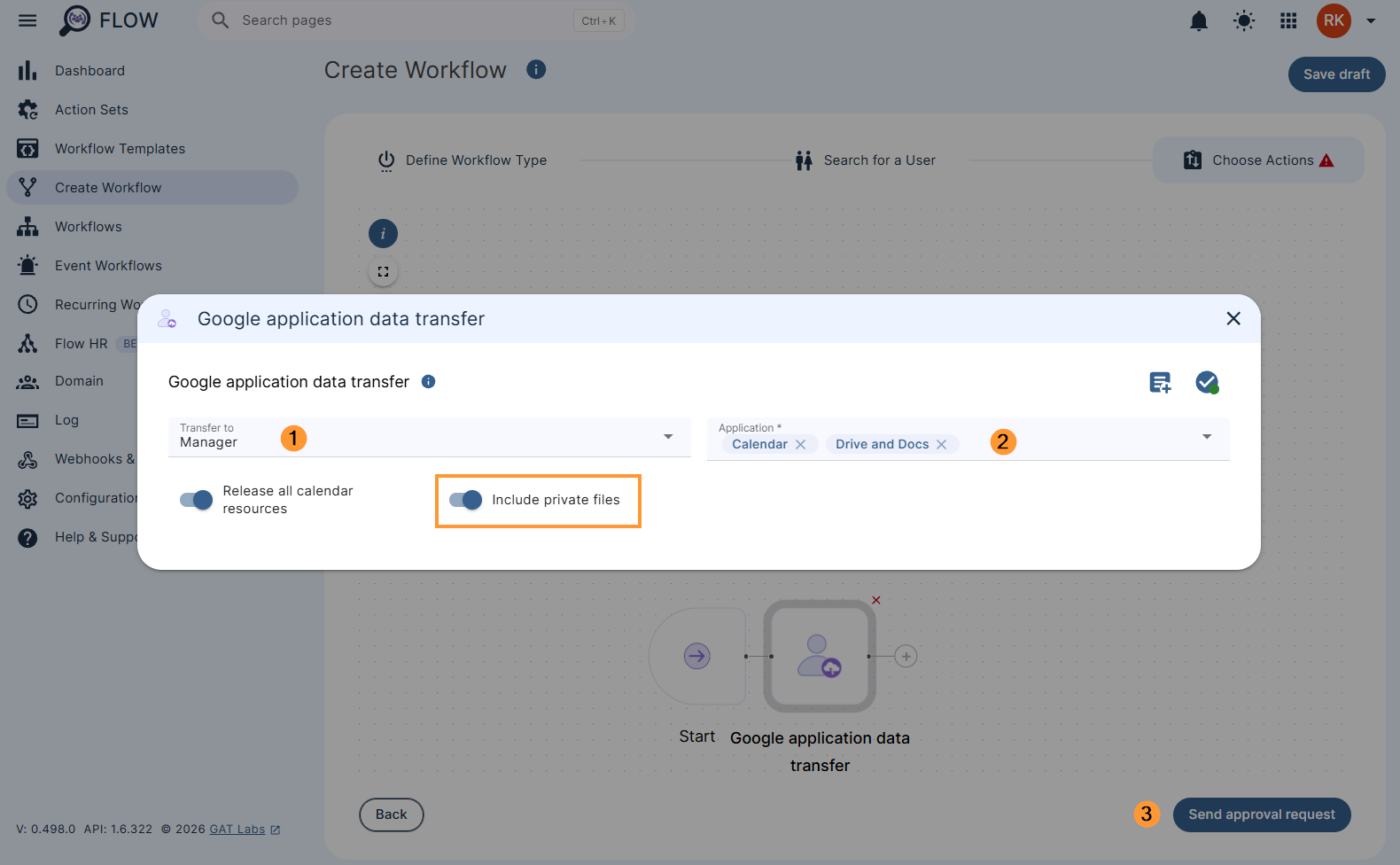Click the add-note list icon in dialog
The image size is (1400, 865).
coord(1160,382)
